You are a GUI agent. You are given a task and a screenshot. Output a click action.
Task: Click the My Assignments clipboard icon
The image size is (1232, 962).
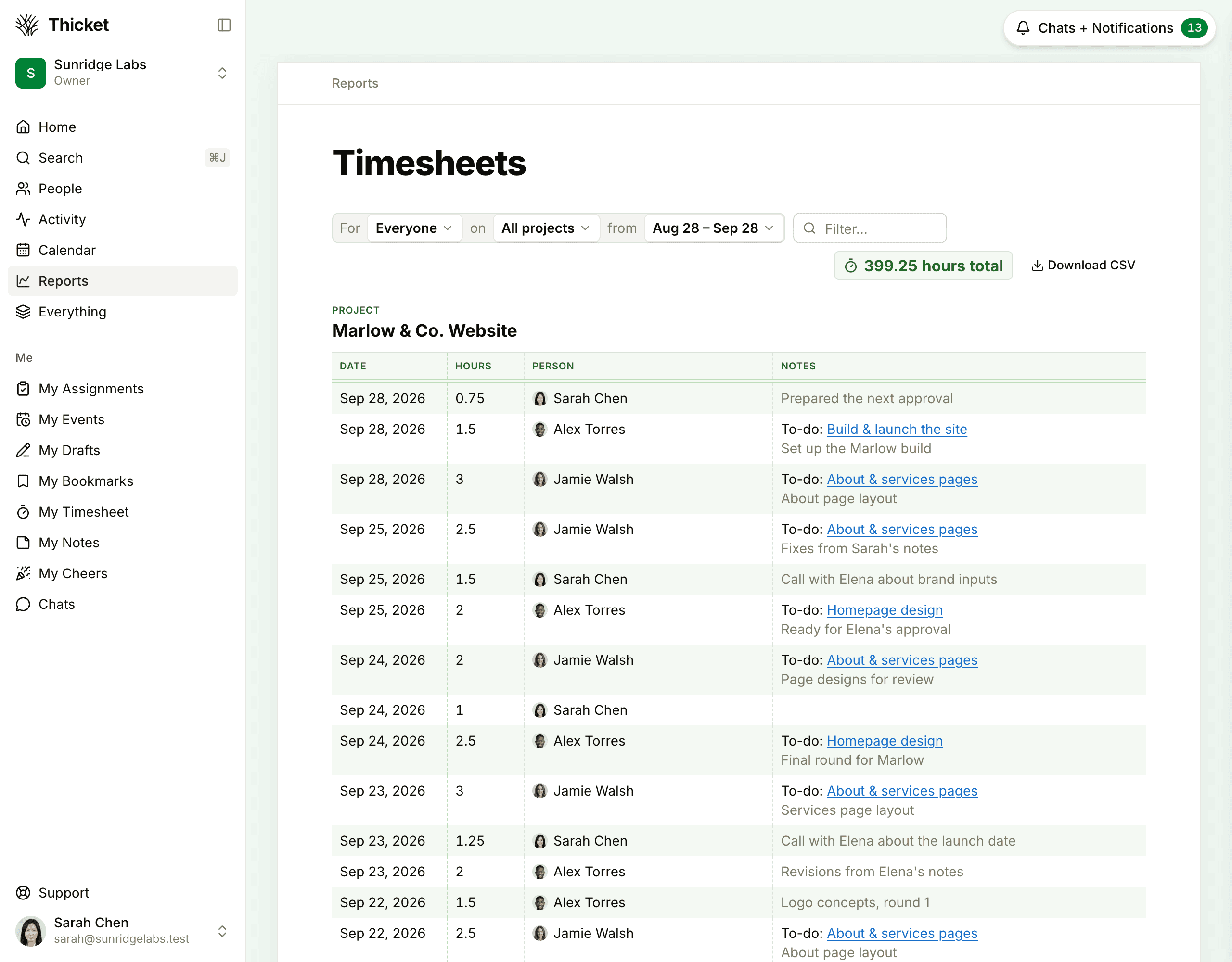(23, 389)
